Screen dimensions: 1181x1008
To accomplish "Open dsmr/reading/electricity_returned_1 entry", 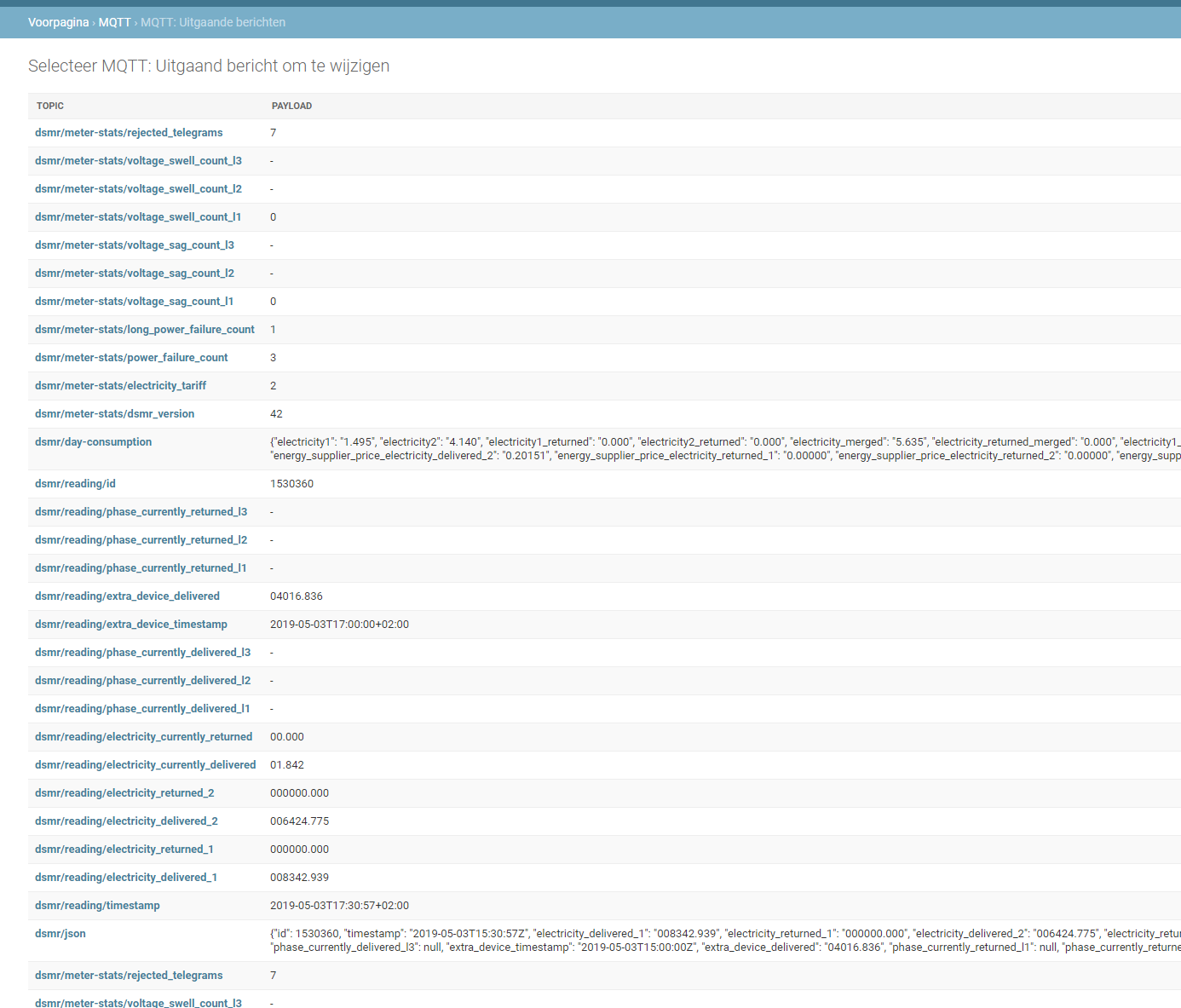I will coord(124,850).
